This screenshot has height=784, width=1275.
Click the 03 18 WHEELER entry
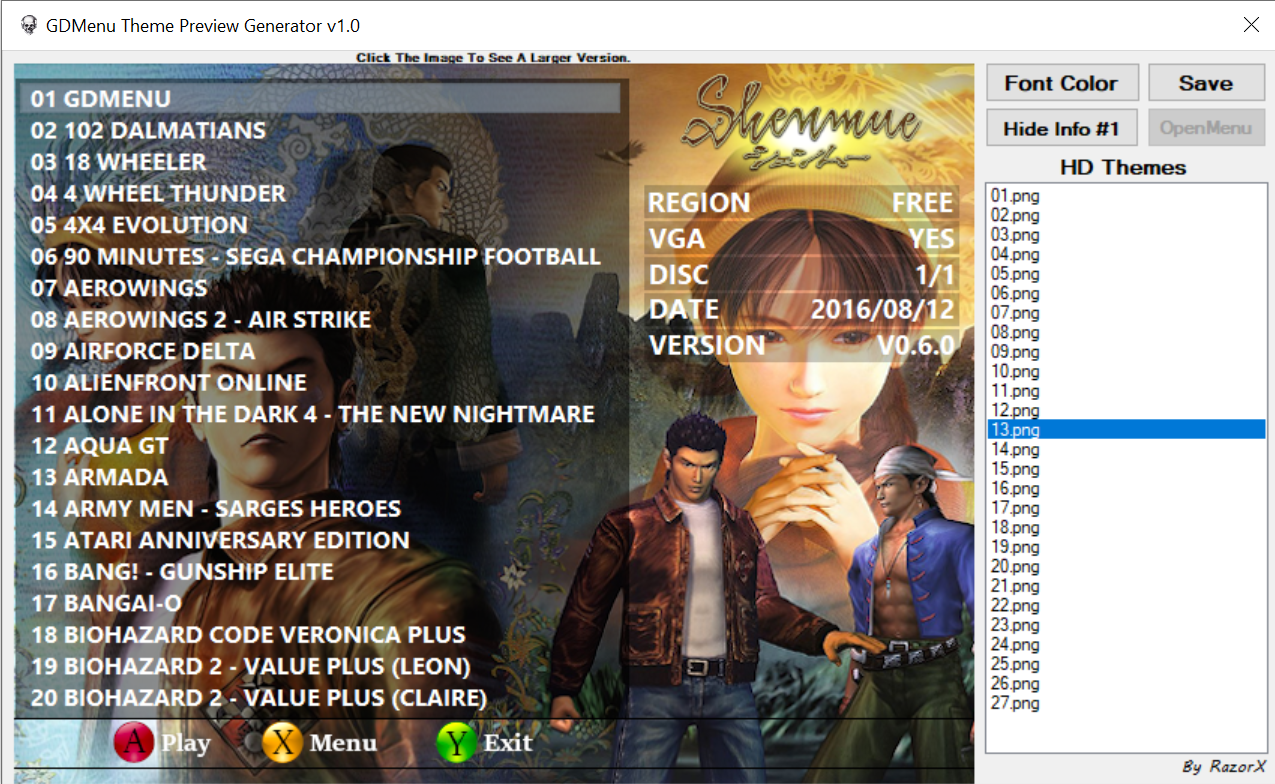tap(118, 162)
